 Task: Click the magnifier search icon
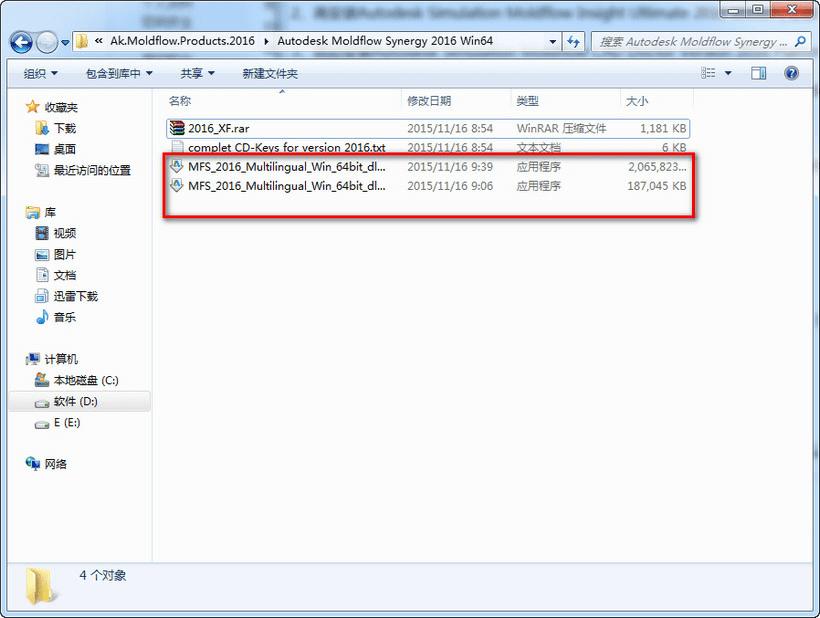click(800, 41)
